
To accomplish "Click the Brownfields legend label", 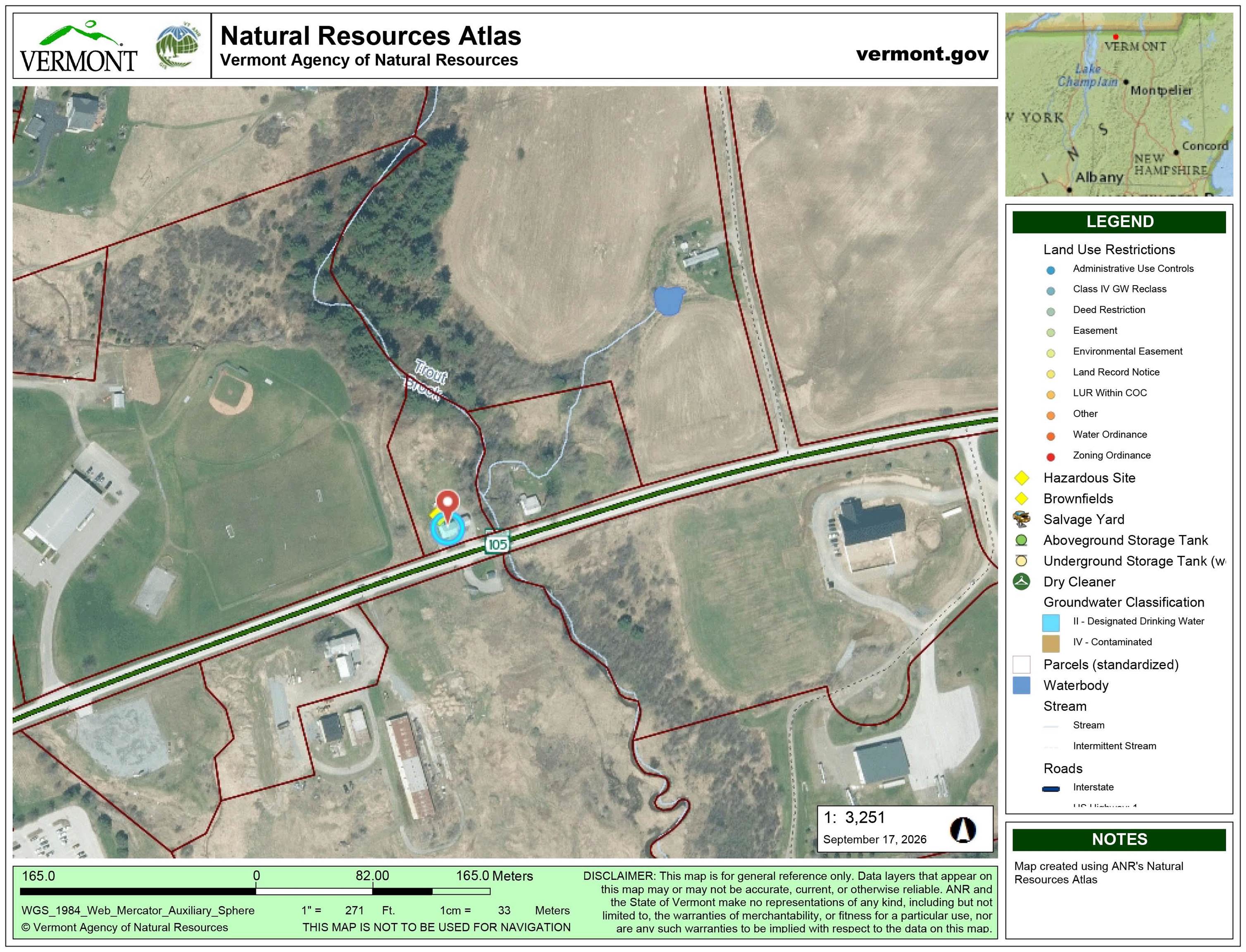I will pos(1078,499).
